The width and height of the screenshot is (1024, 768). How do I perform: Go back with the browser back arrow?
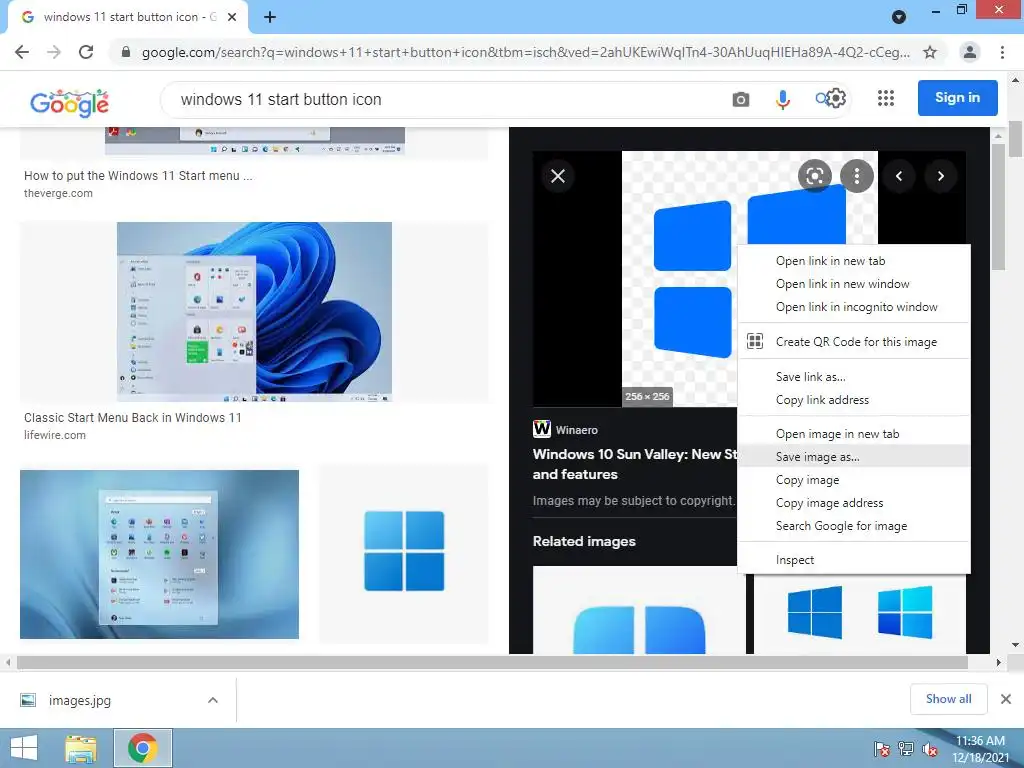click(22, 52)
